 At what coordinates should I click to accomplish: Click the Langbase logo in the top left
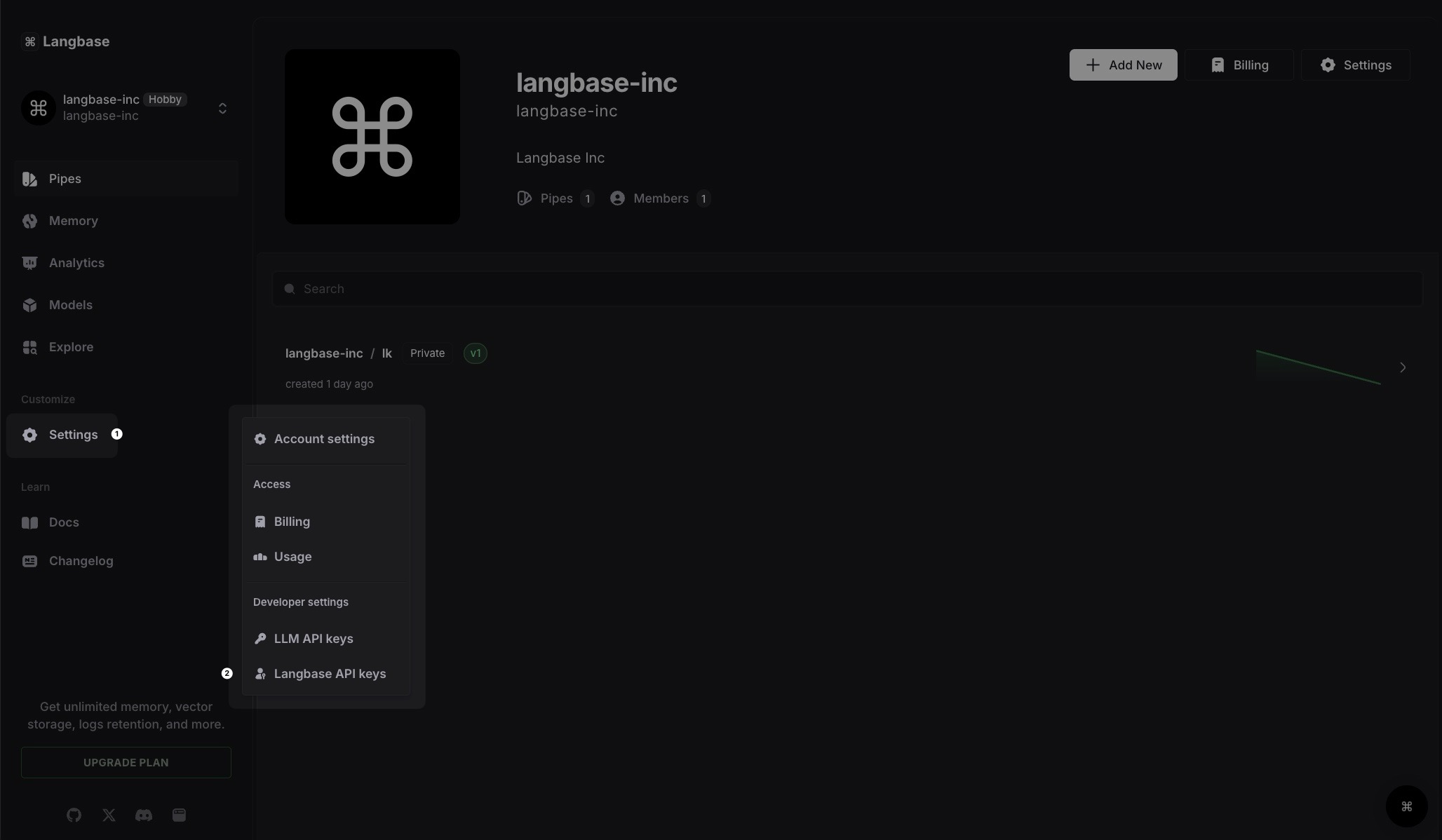coord(66,41)
